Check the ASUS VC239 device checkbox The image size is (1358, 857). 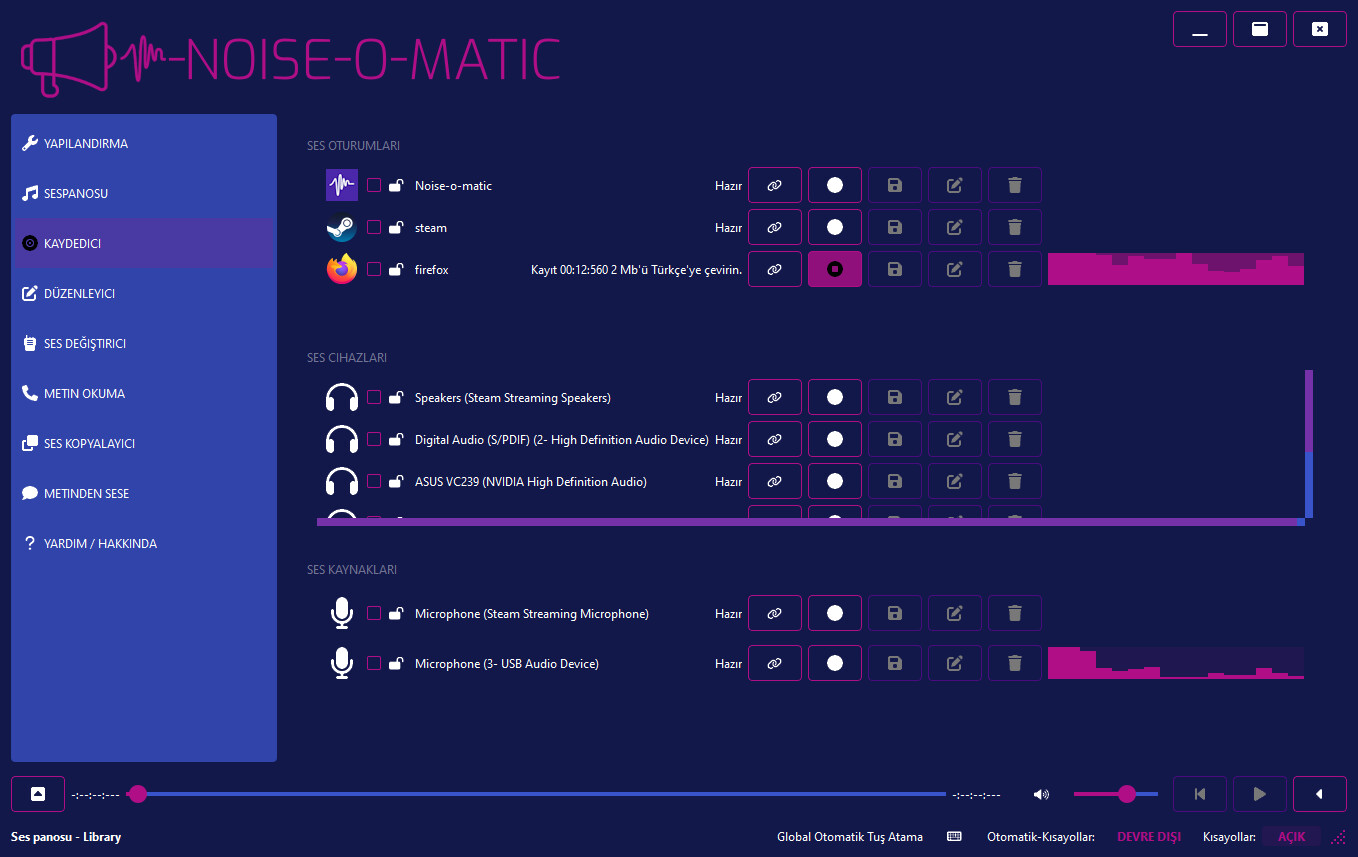pos(374,481)
